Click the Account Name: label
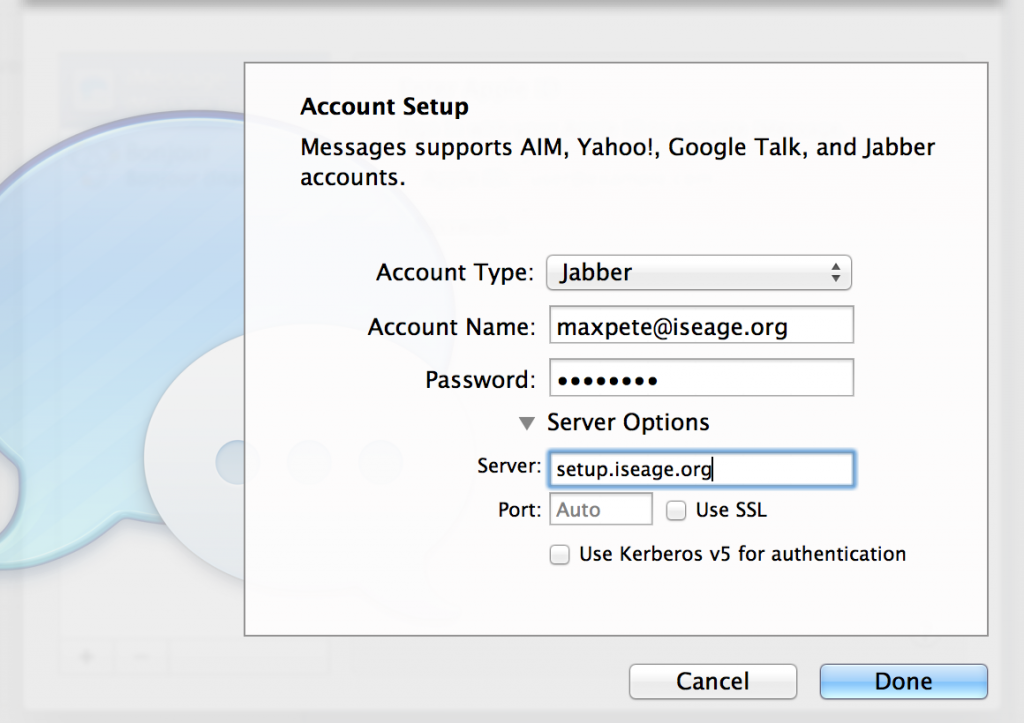The image size is (1024, 723). 451,327
